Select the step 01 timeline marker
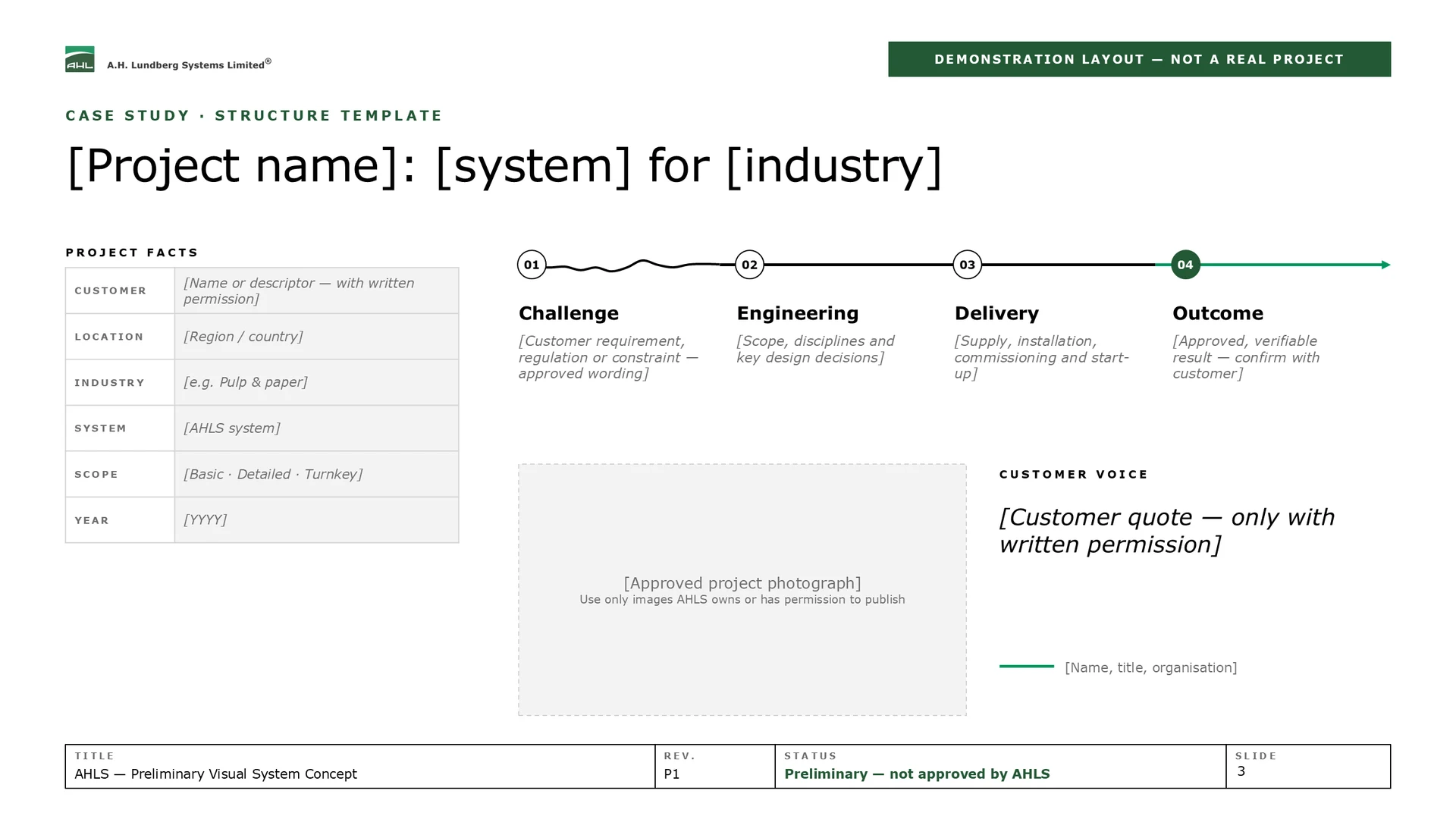 click(532, 265)
